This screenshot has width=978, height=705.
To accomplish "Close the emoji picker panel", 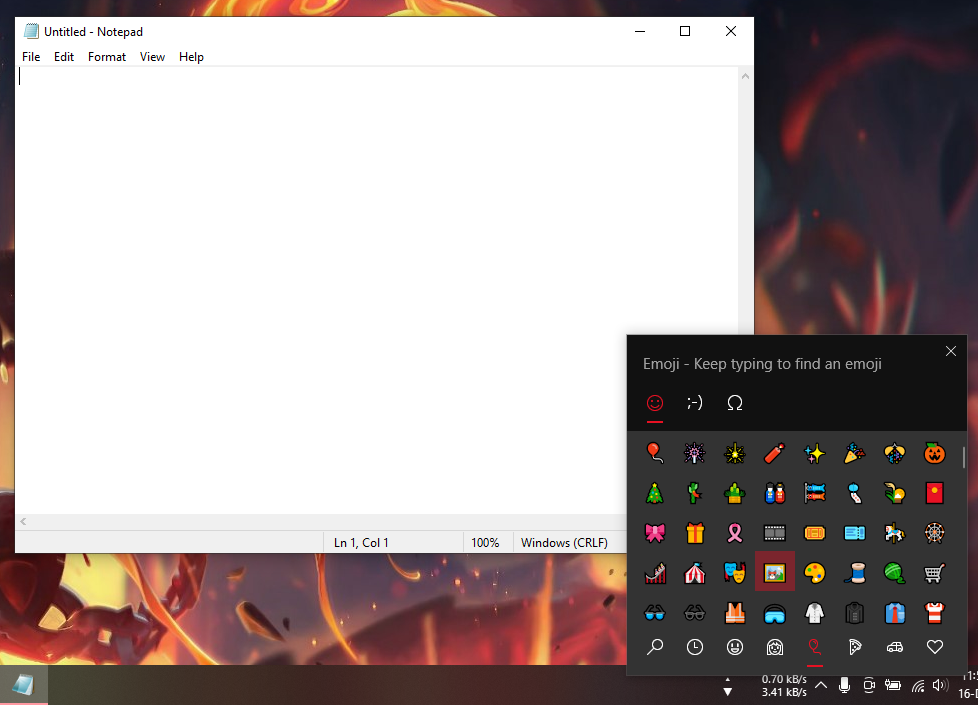I will [951, 351].
